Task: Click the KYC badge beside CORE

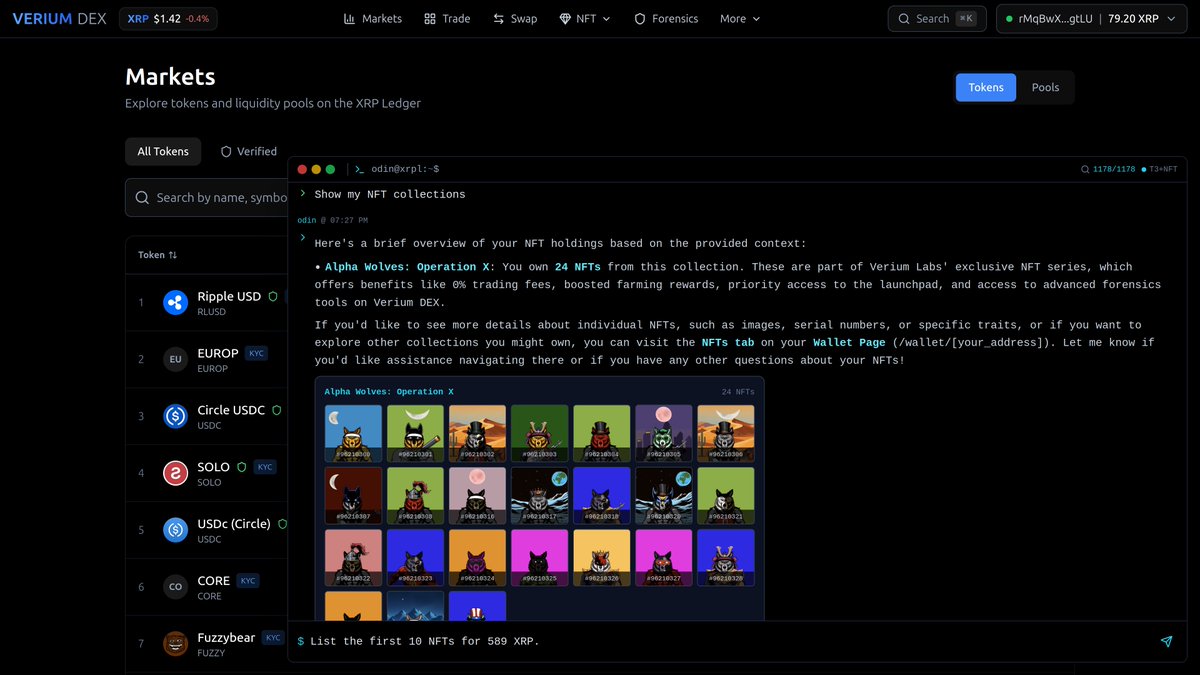Action: click(248, 580)
